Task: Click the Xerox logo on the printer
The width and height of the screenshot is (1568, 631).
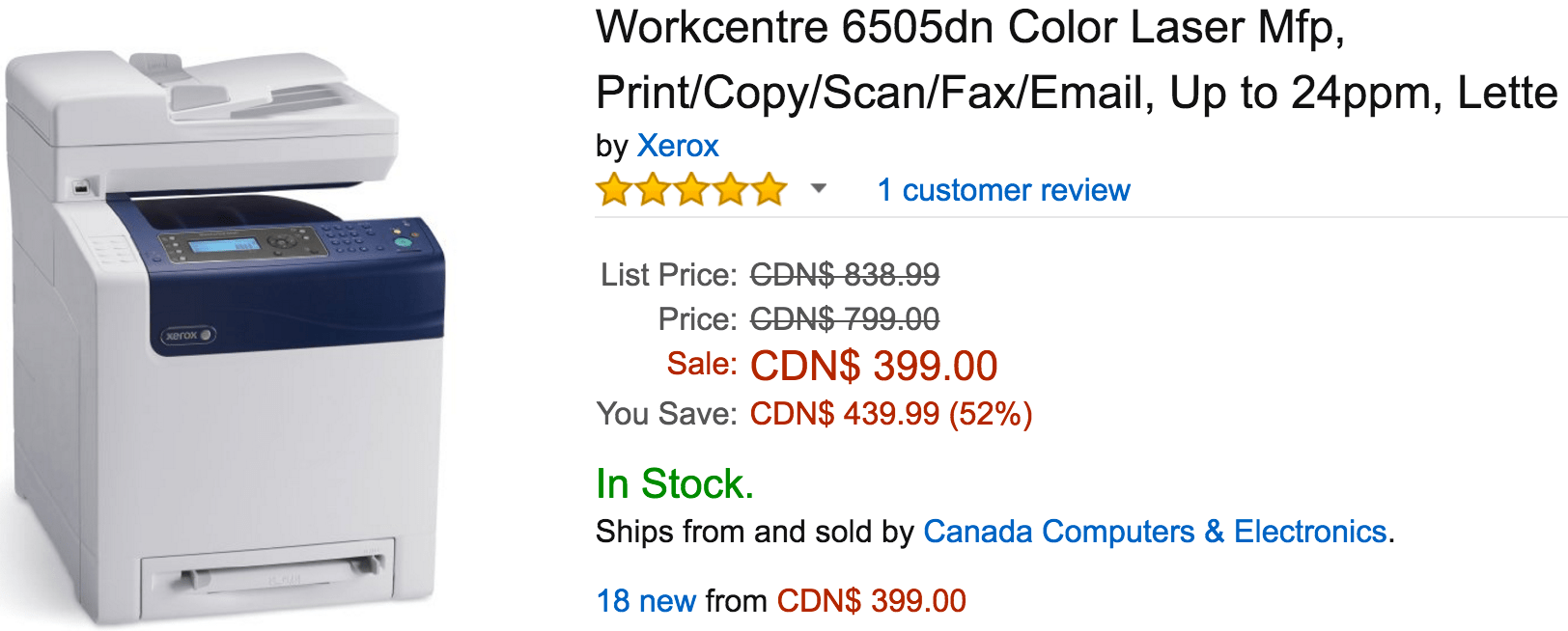Action: 188,336
